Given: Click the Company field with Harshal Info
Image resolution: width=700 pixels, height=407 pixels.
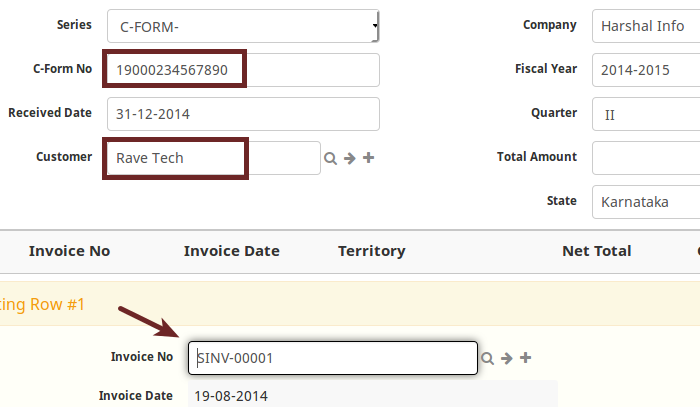Looking at the screenshot, I should point(645,26).
